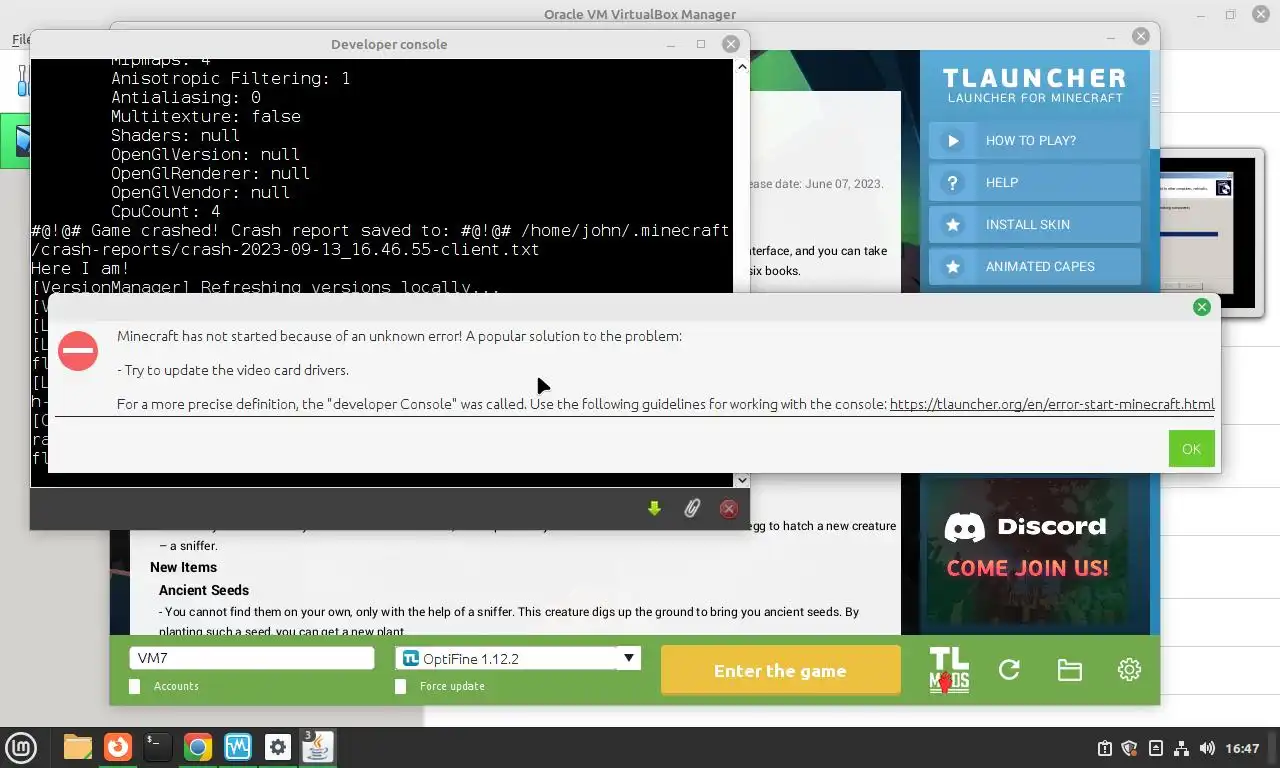Screen dimensions: 1280x768
Task: Click the refresh icon in TLauncher bar
Action: (x=1009, y=670)
